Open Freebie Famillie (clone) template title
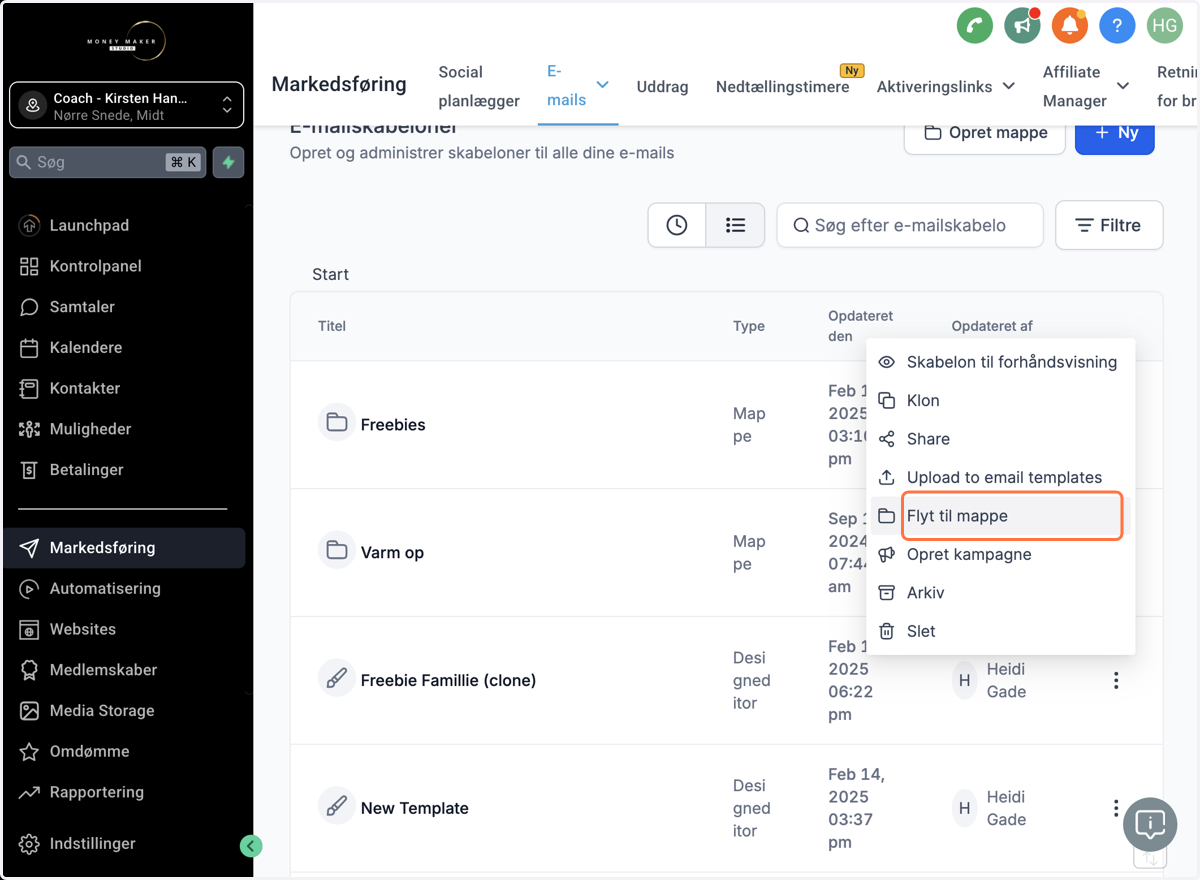 (448, 680)
